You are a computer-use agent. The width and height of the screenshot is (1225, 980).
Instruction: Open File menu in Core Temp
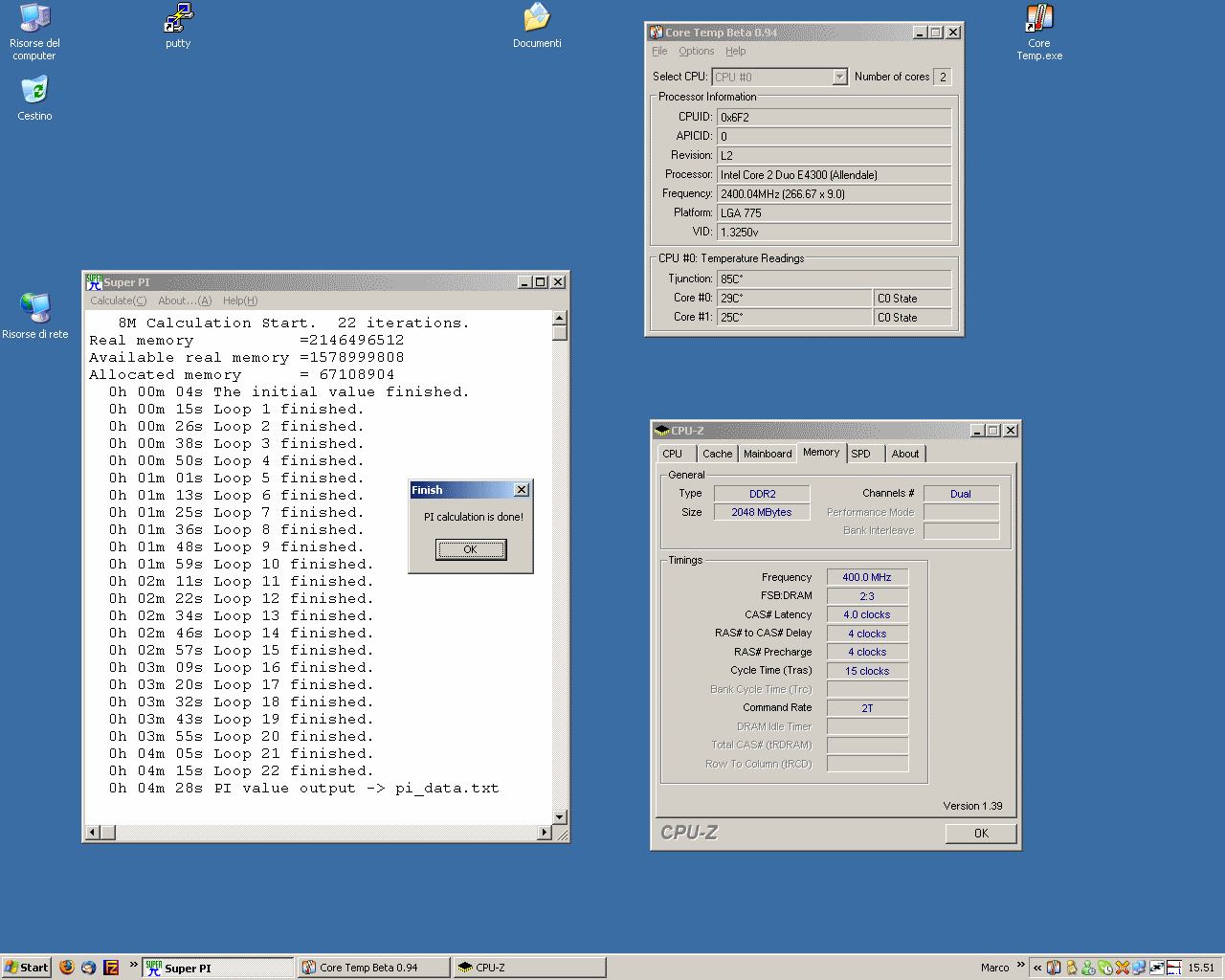(659, 51)
